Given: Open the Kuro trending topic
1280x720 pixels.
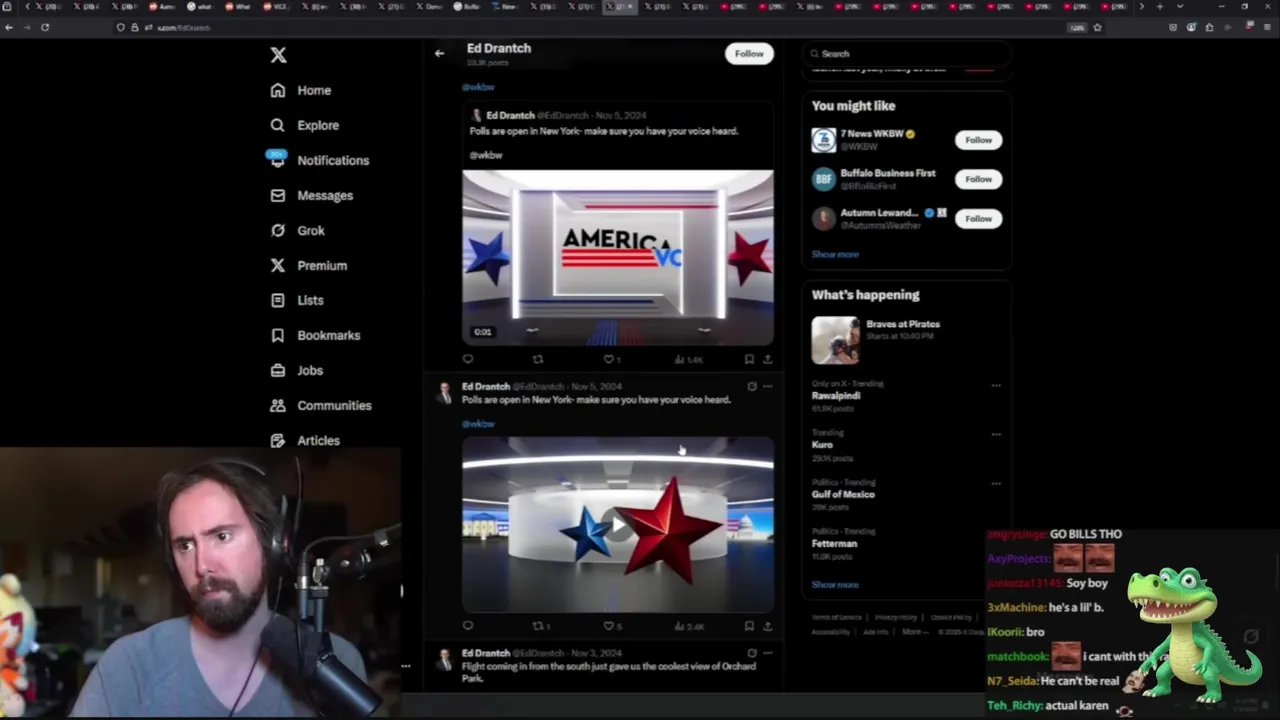Looking at the screenshot, I should click(822, 445).
